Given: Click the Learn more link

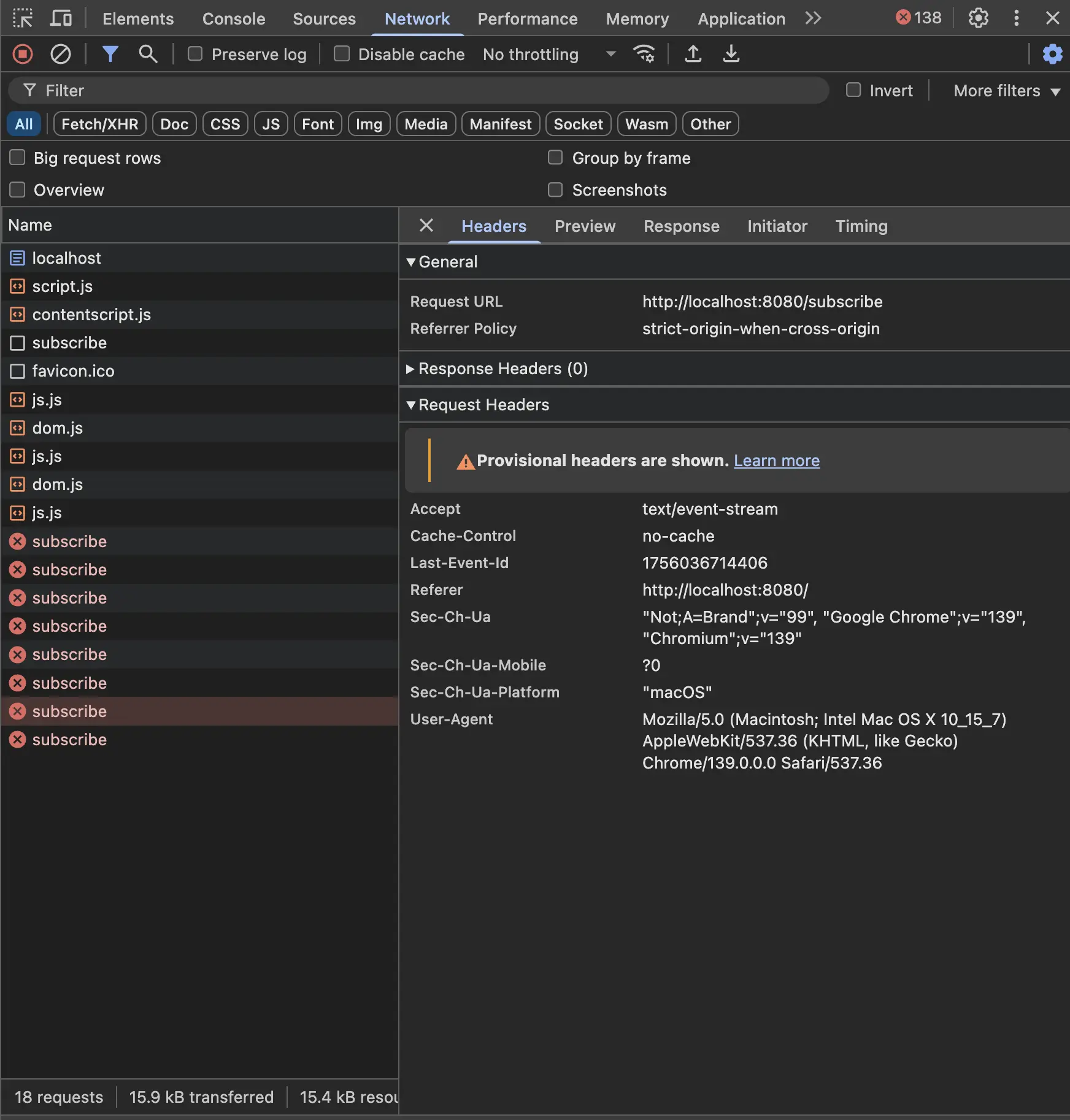Looking at the screenshot, I should (x=776, y=461).
